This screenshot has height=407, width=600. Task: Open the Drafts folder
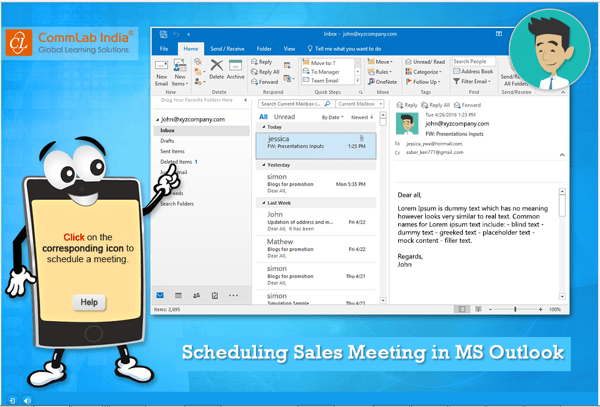point(167,141)
